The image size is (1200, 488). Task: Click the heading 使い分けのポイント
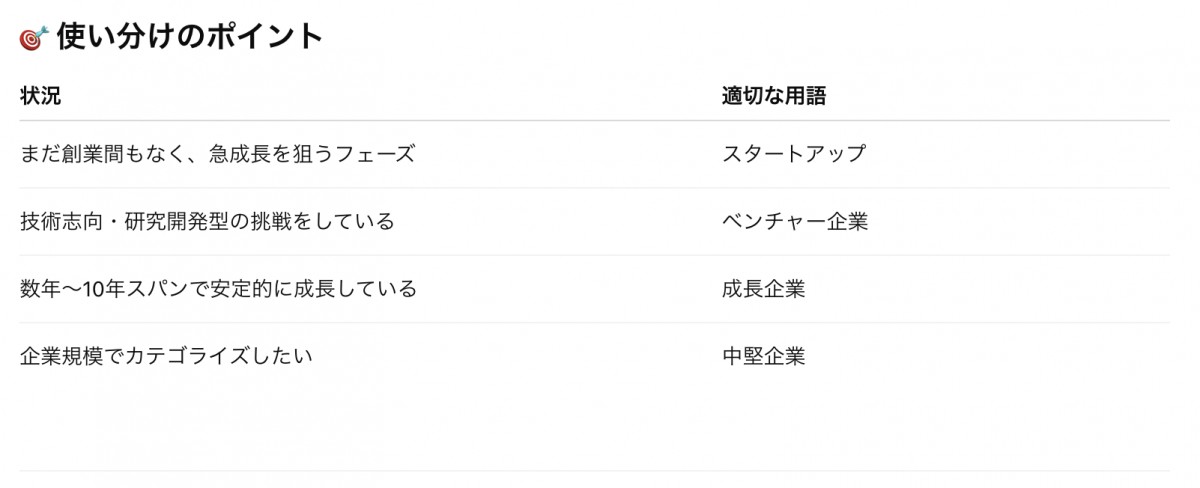[190, 37]
